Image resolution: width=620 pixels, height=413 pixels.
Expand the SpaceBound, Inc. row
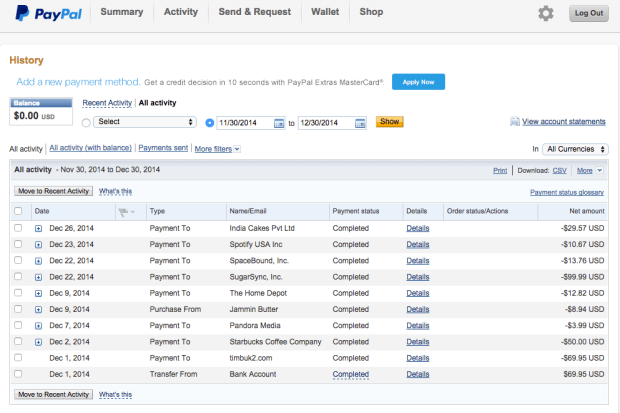click(x=38, y=261)
